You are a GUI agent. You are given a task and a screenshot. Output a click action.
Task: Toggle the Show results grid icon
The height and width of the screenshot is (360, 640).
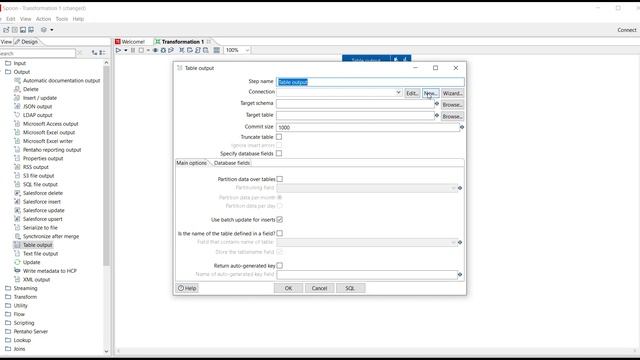(217, 50)
